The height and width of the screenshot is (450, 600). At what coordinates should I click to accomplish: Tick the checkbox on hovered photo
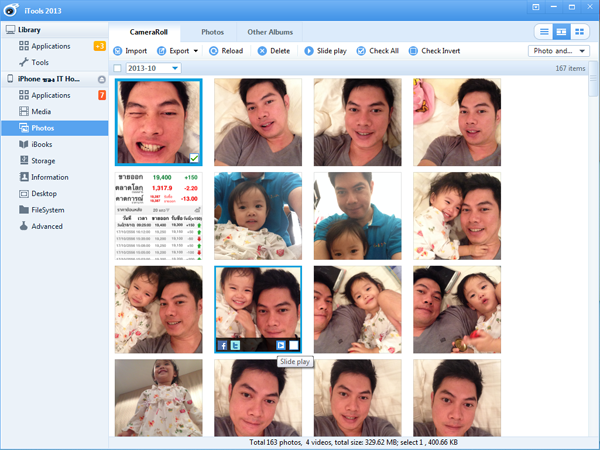click(x=294, y=345)
